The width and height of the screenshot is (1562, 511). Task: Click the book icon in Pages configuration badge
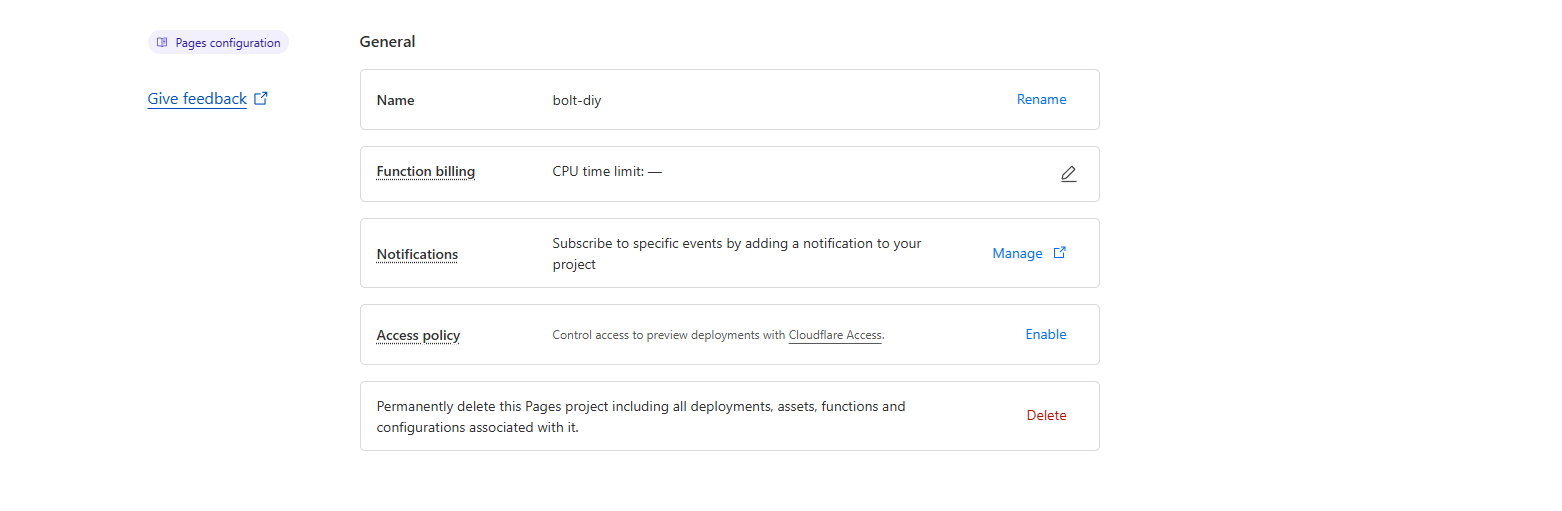pyautogui.click(x=162, y=43)
